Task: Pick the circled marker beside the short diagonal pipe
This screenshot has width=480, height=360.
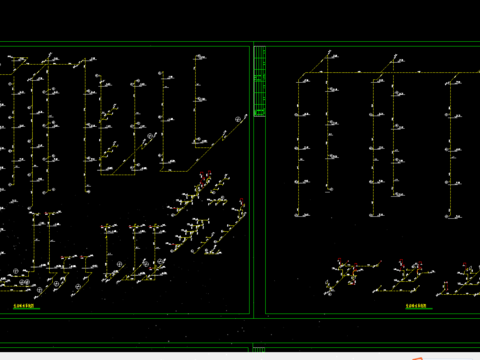Action: [x=150, y=136]
